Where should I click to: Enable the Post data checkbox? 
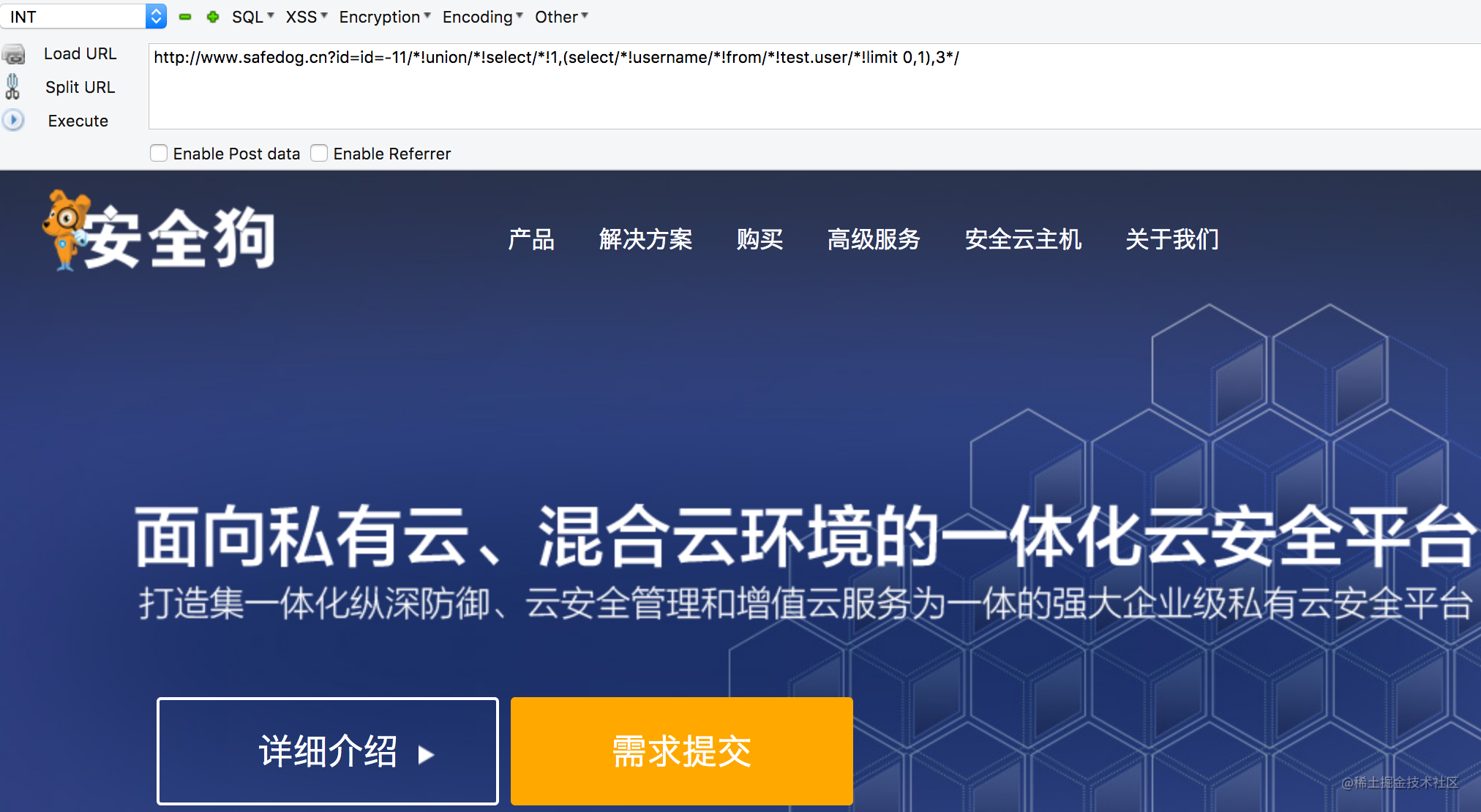[x=159, y=153]
